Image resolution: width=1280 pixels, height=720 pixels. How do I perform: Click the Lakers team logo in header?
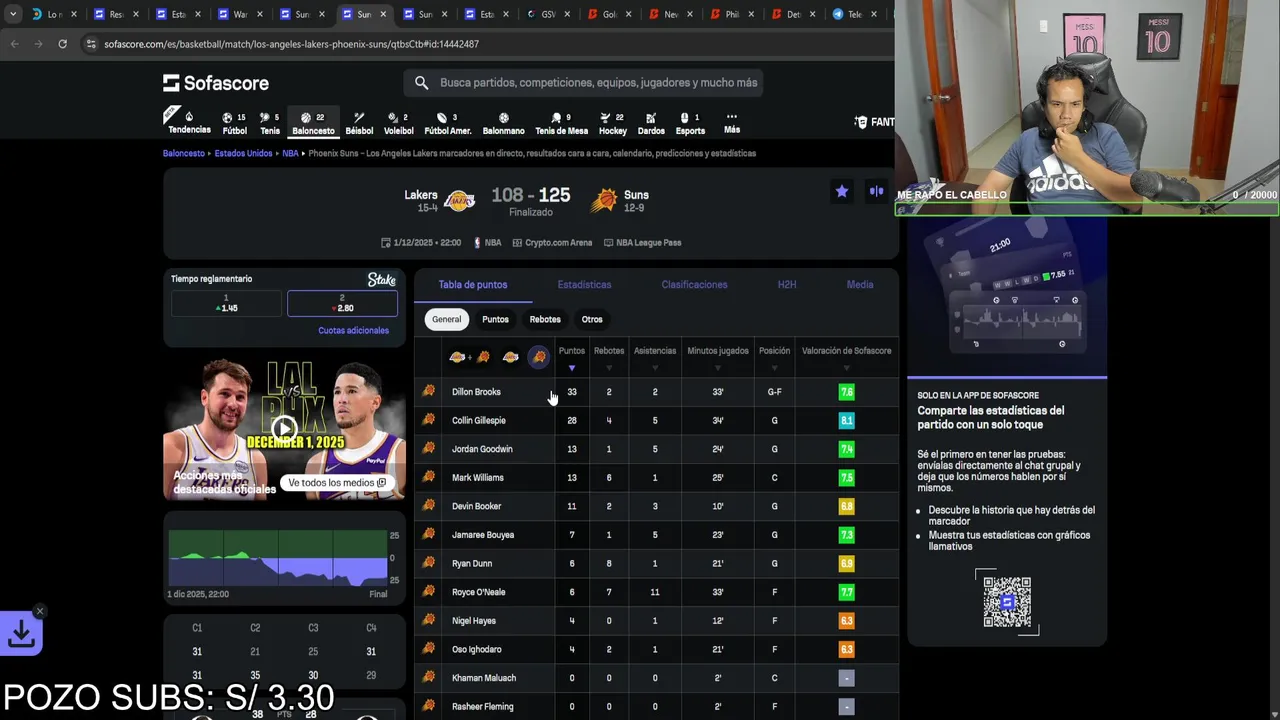(x=459, y=201)
